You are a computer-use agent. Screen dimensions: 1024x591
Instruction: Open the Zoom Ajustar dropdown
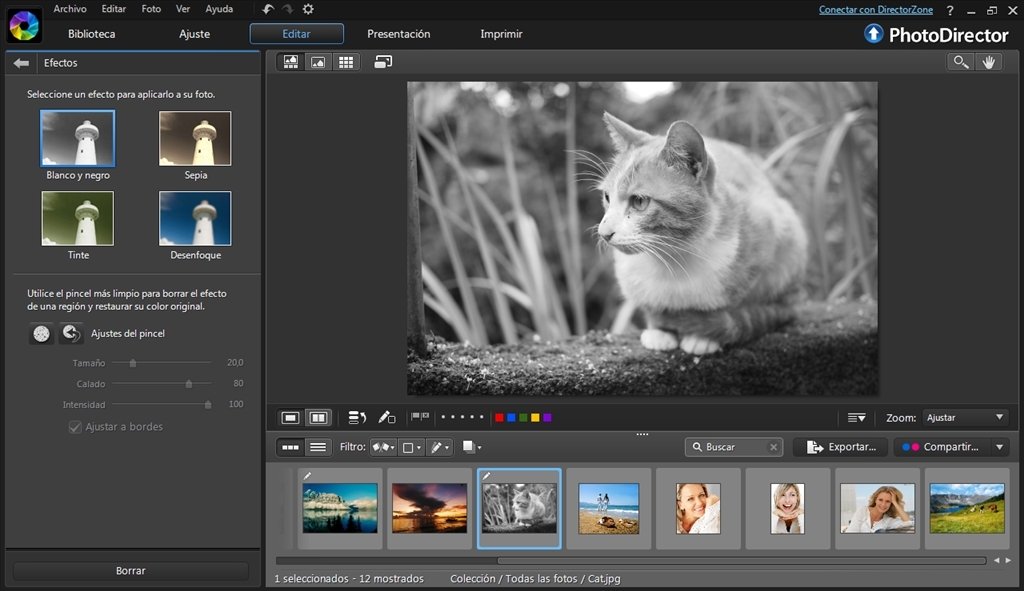point(965,418)
